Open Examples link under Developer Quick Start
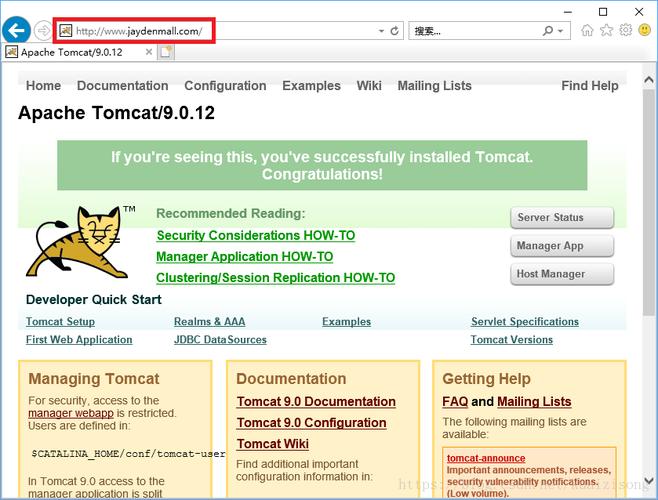The height and width of the screenshot is (500, 658). (346, 322)
